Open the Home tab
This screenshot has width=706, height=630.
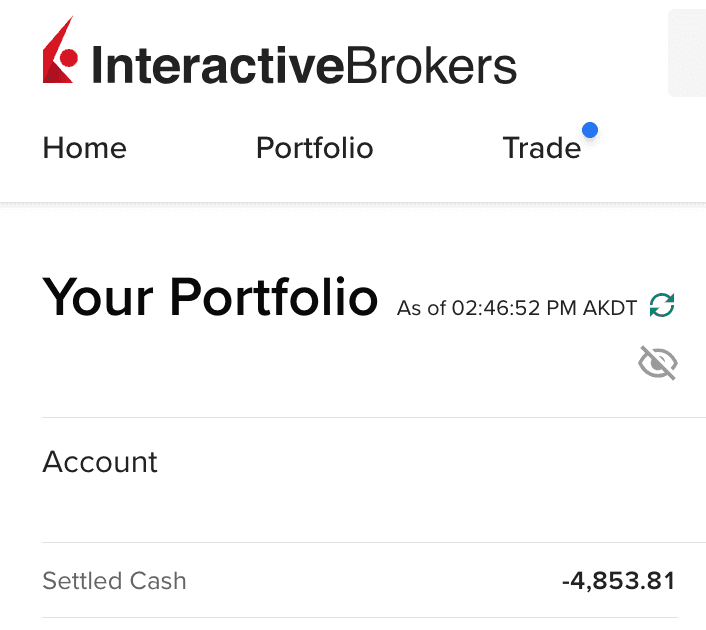(x=84, y=148)
